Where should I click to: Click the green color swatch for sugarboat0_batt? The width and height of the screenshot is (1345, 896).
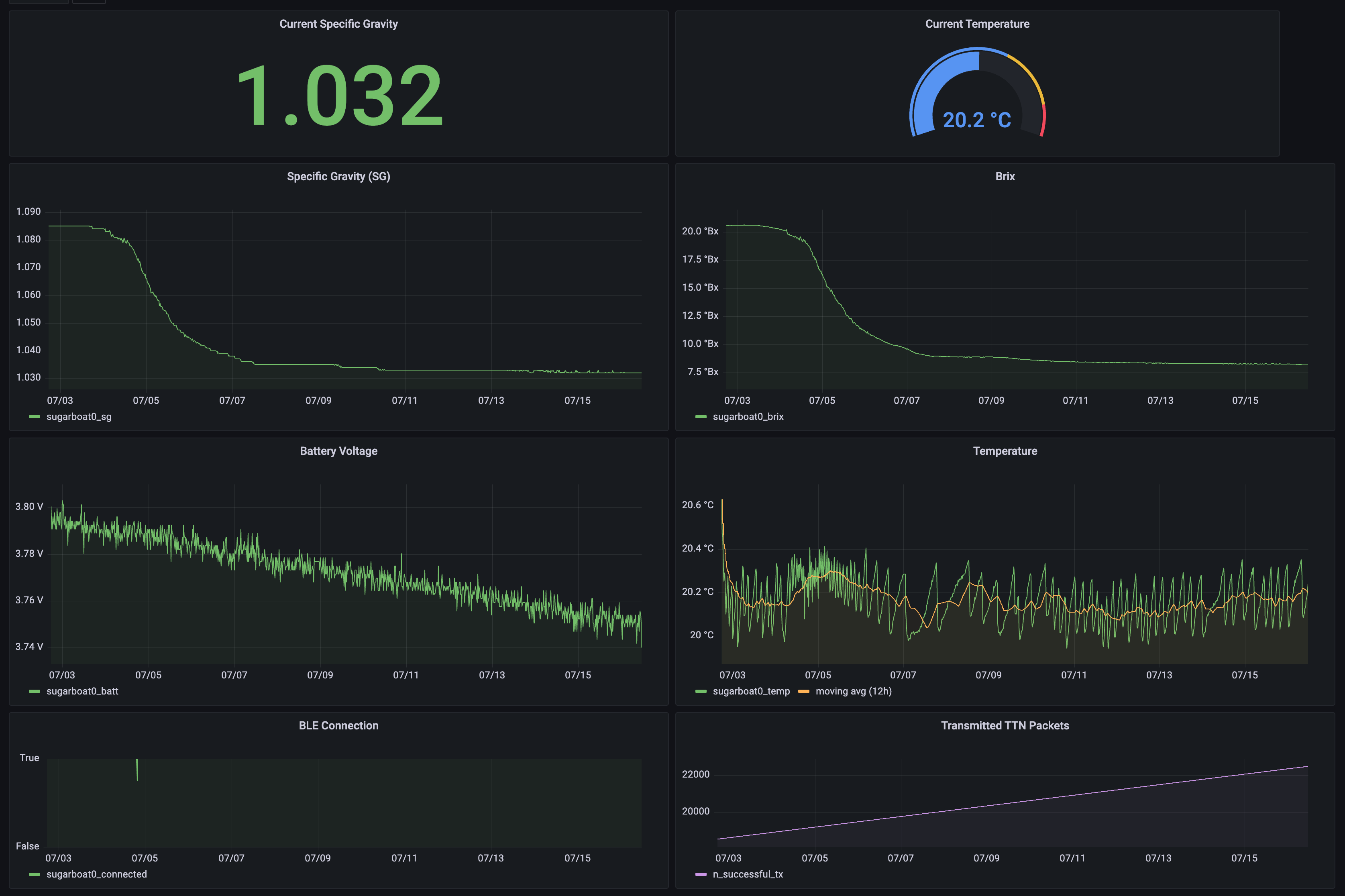(34, 691)
